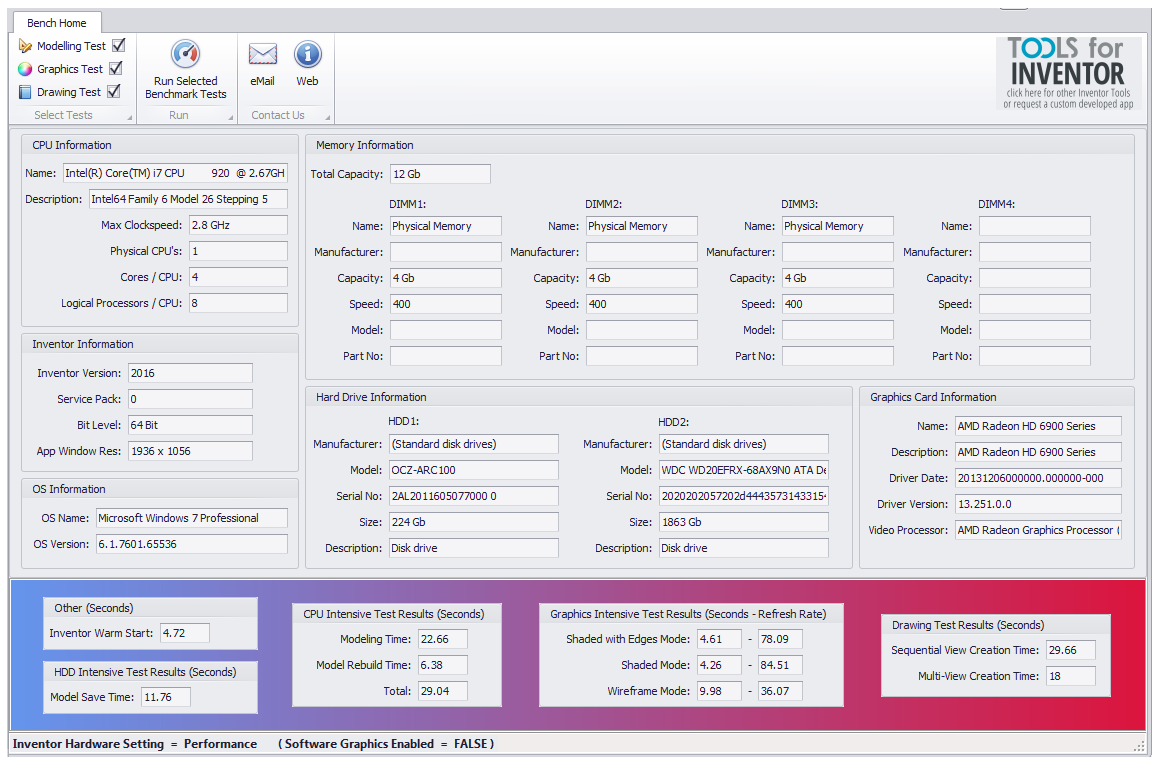
Task: Click the Tools for Inventor logo
Action: pyautogui.click(x=1068, y=74)
